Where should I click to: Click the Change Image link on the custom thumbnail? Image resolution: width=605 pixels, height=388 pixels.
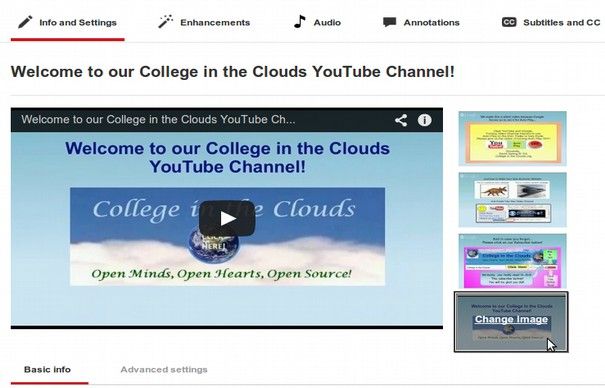511,319
